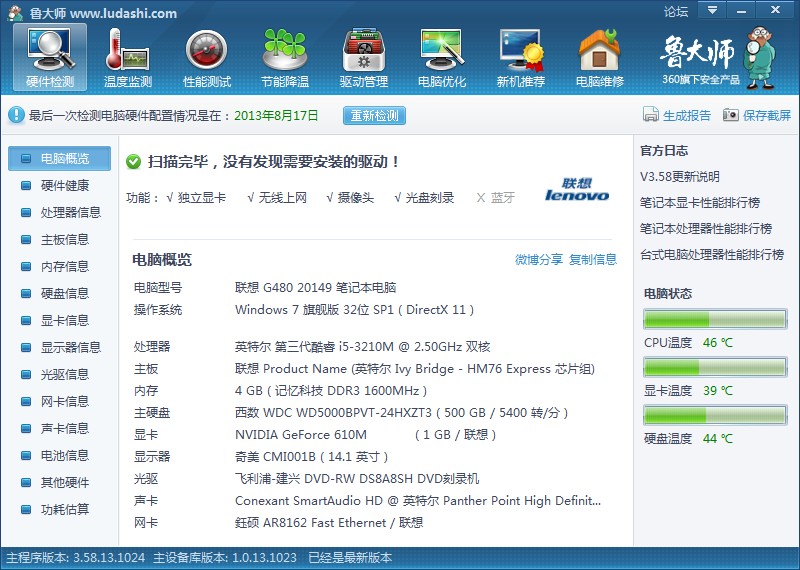The width and height of the screenshot is (800, 570).
Task: Click the DVD-RW DS8A8SH optical drive value
Action: point(357,479)
